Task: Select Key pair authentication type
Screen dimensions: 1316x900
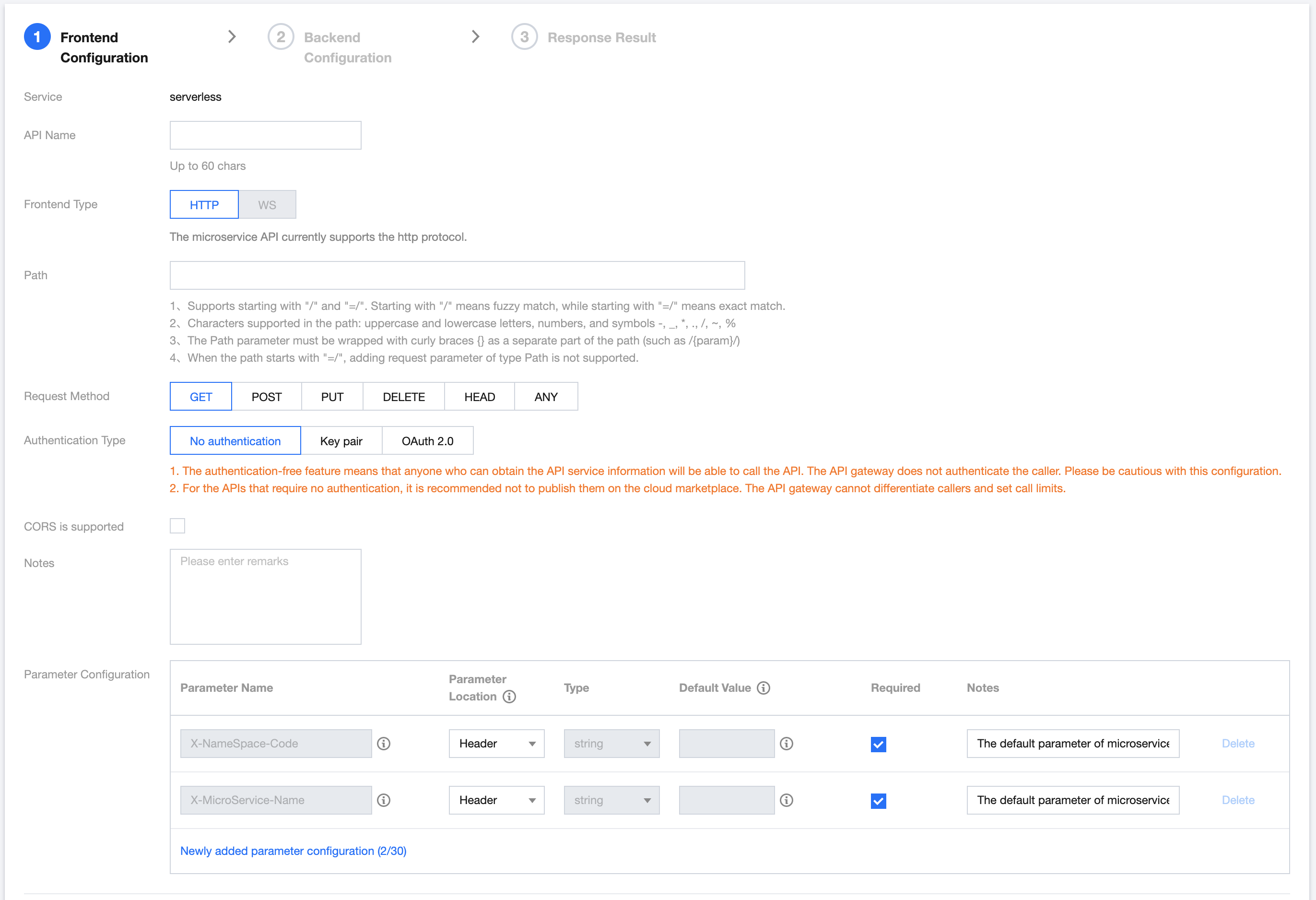Action: [341, 441]
